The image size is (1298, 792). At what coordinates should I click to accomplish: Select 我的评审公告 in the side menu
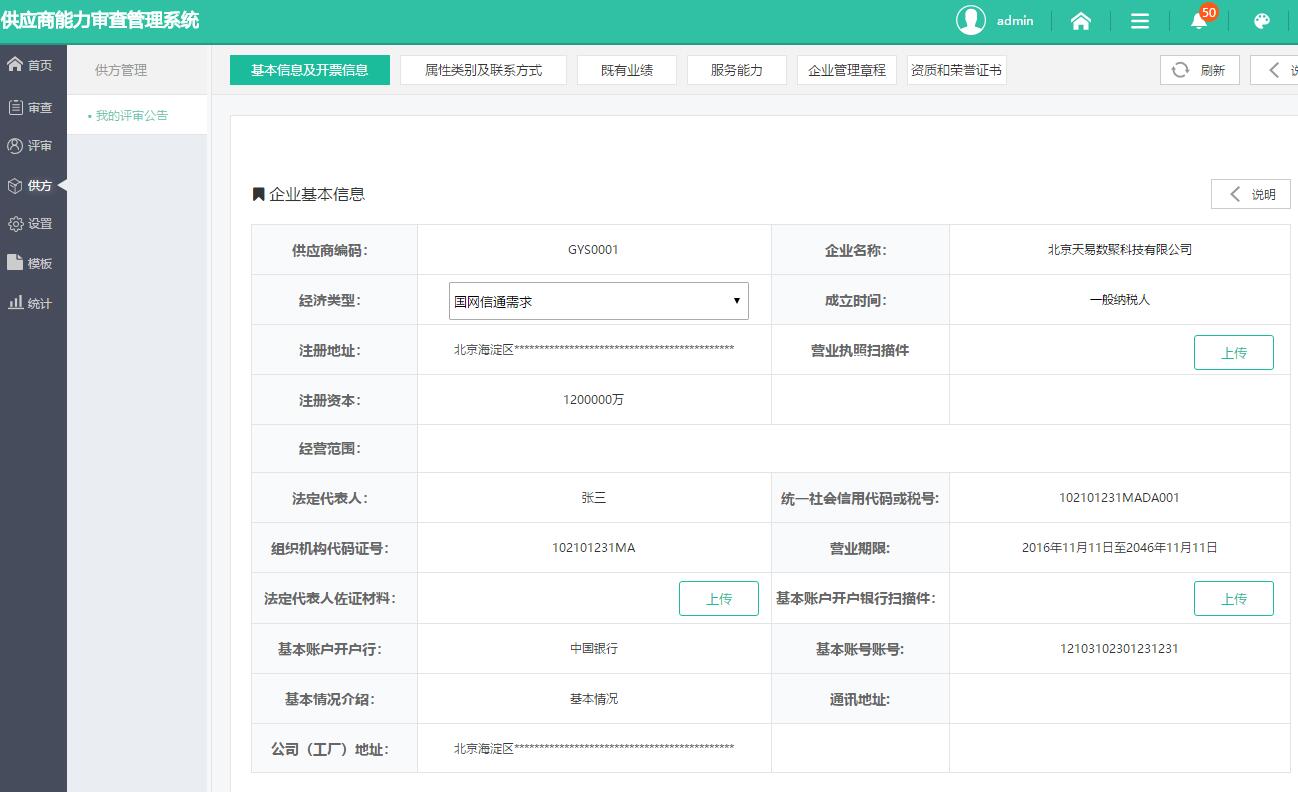[132, 116]
